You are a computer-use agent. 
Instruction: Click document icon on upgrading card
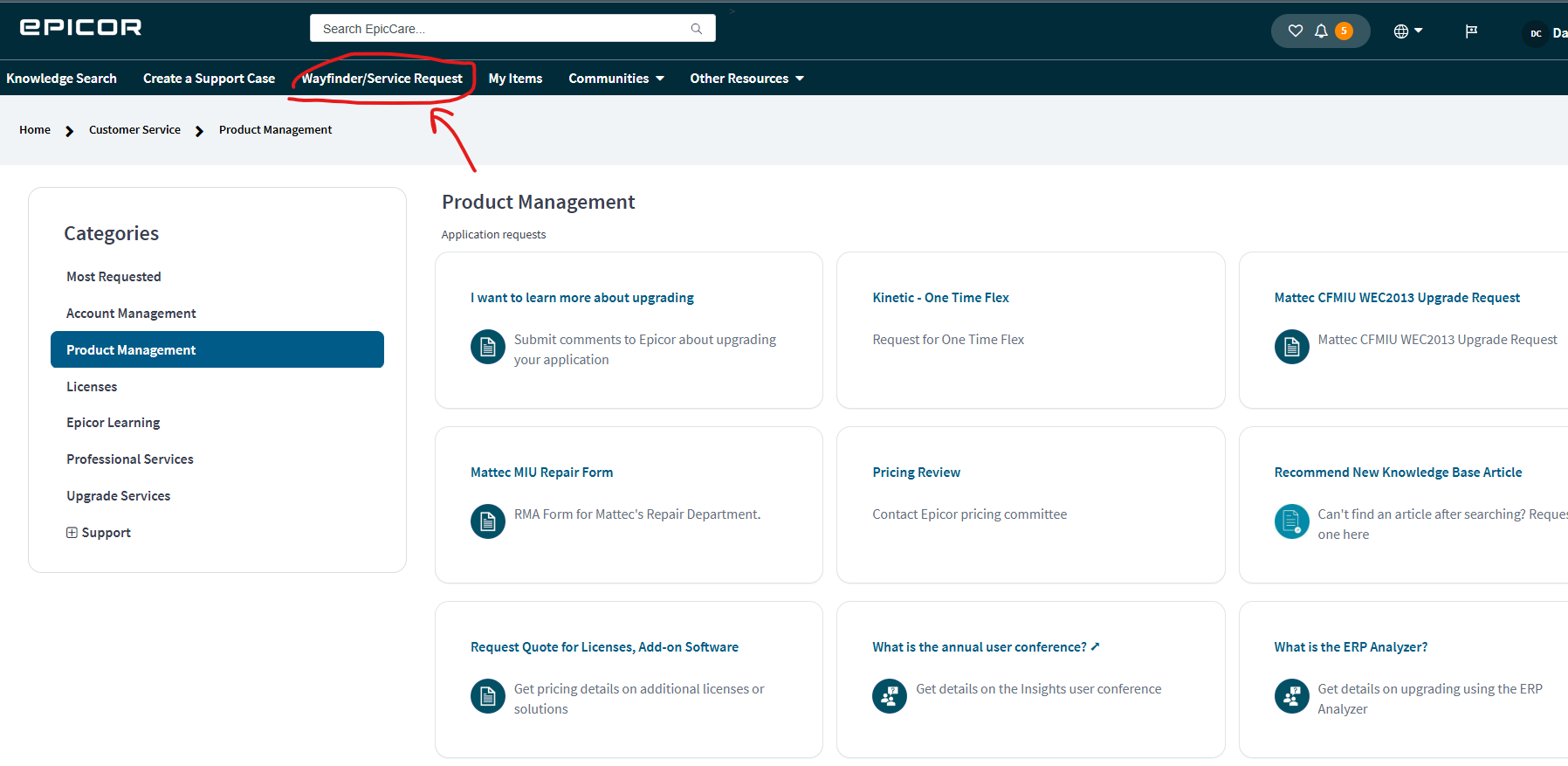[488, 347]
